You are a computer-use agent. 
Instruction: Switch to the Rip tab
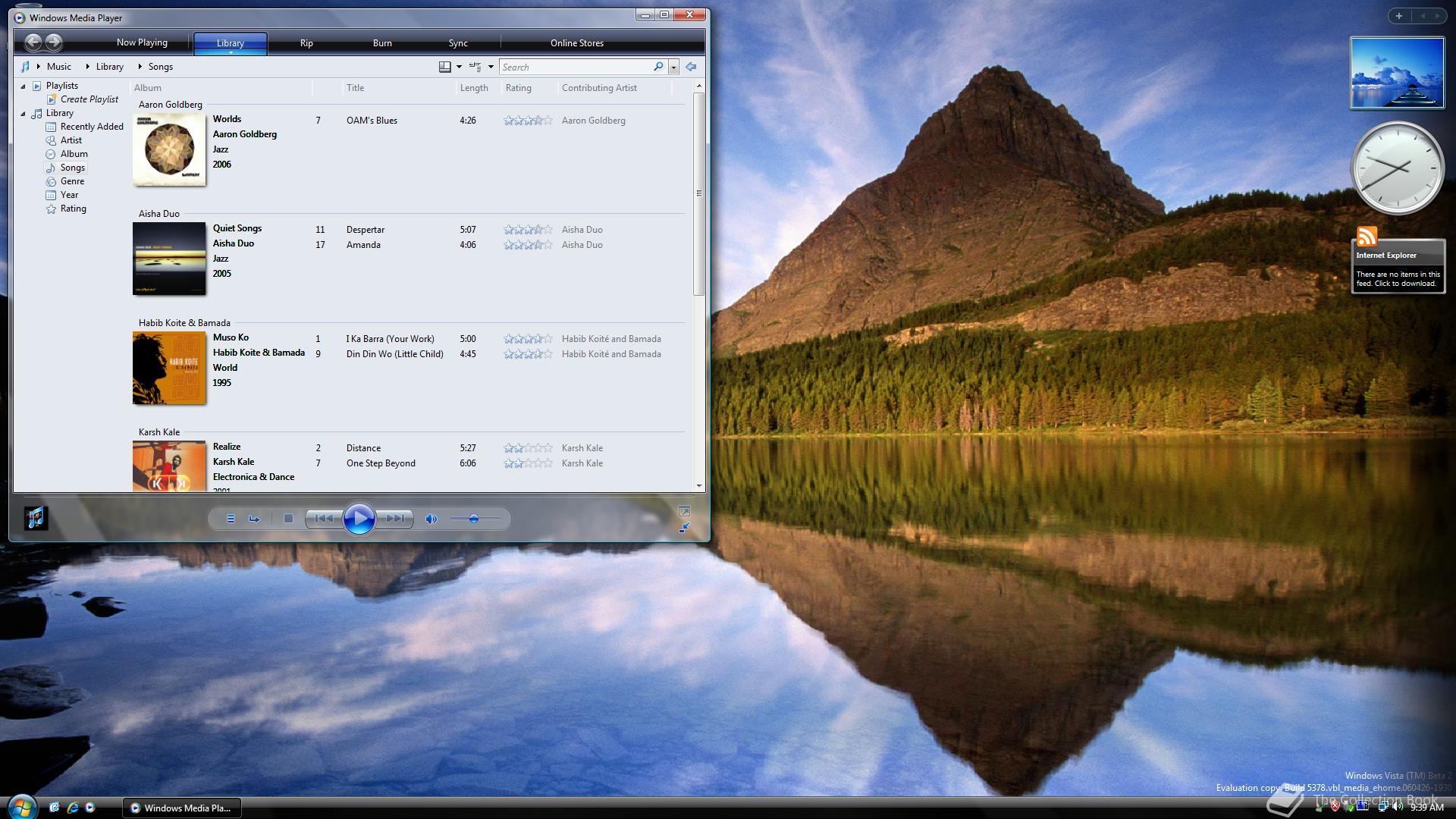306,43
